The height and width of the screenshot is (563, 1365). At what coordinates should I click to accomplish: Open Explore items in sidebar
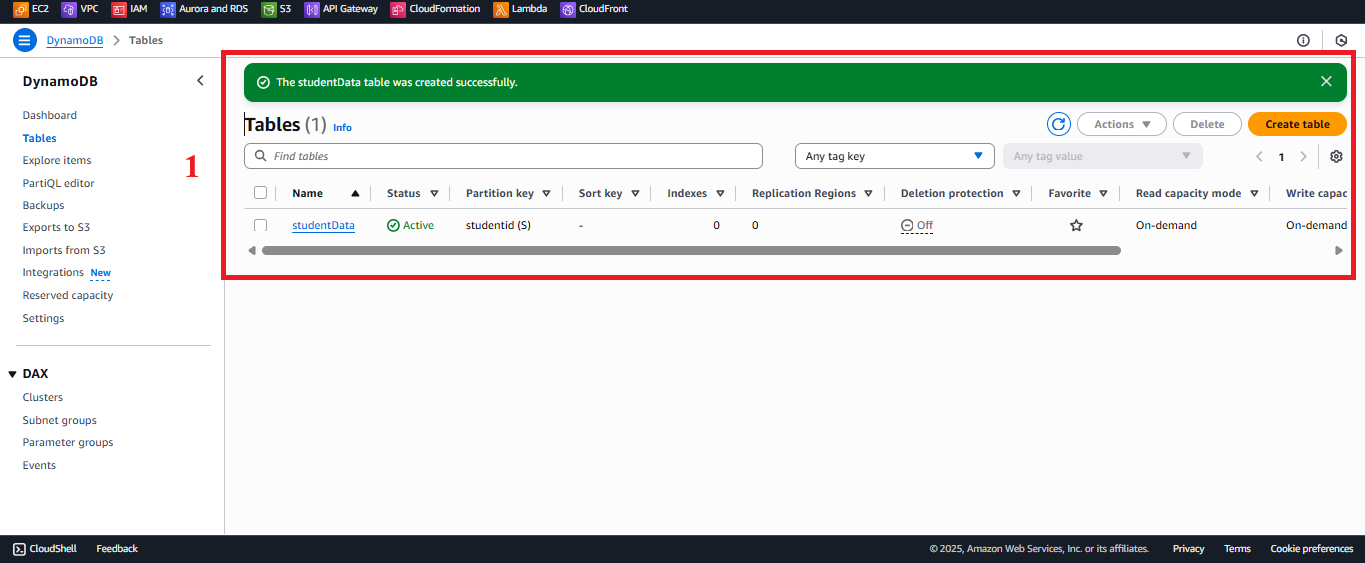click(57, 160)
